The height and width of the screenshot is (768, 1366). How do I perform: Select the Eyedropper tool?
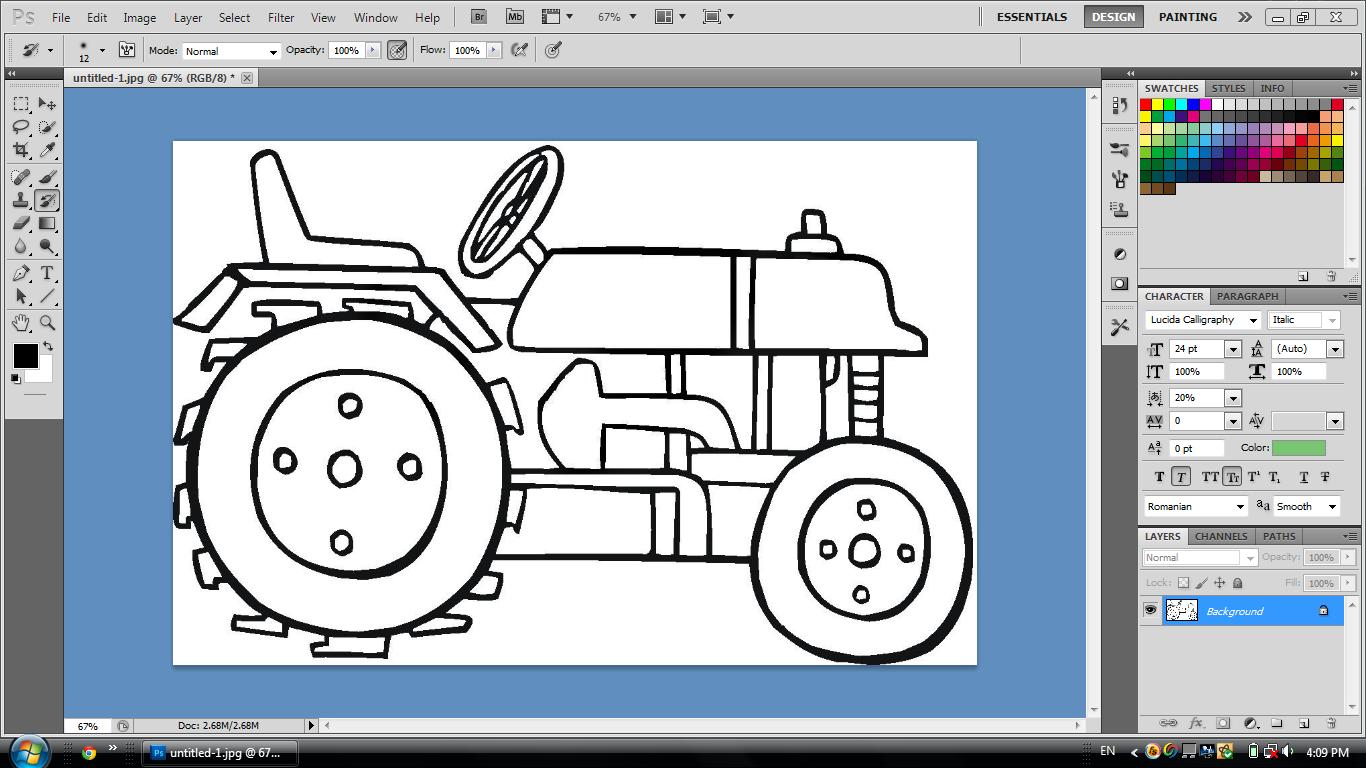click(47, 150)
